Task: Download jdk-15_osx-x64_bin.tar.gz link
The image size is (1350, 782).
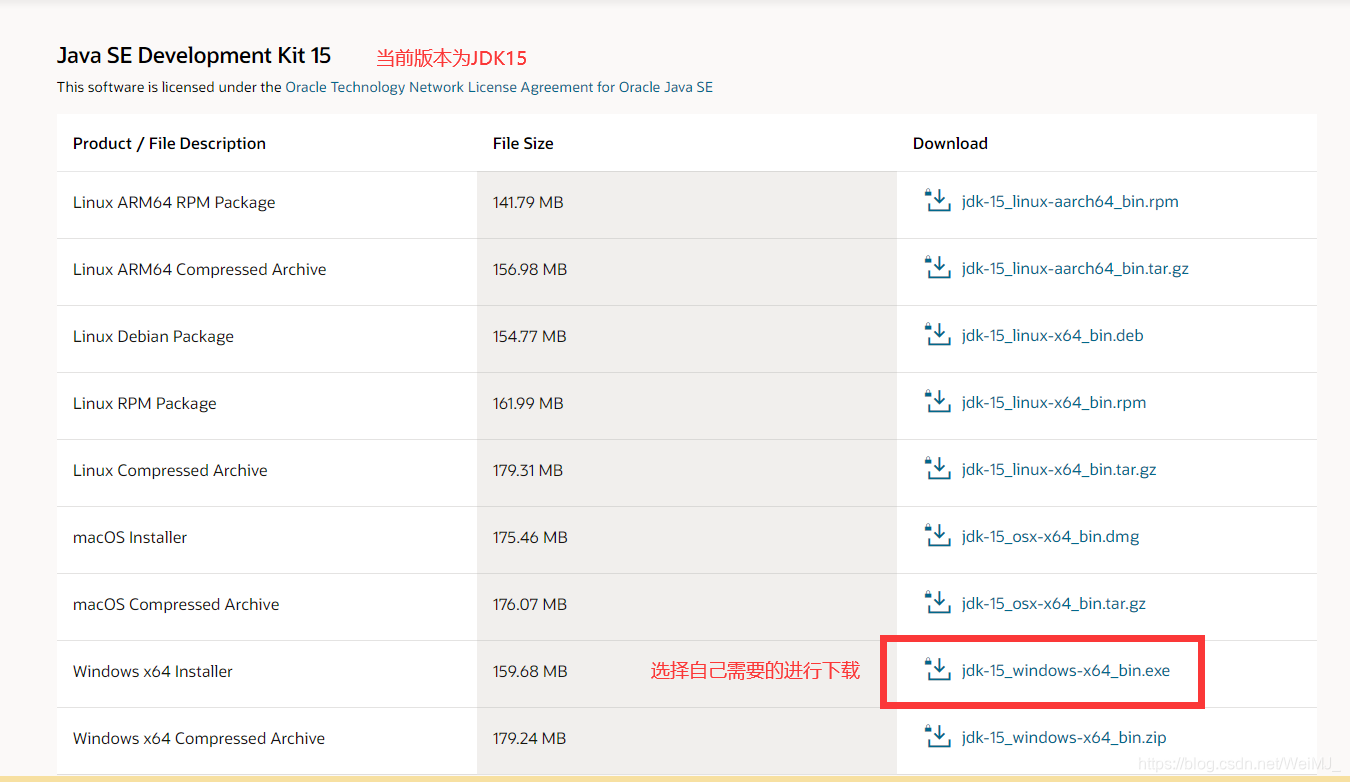Action: (x=1054, y=604)
